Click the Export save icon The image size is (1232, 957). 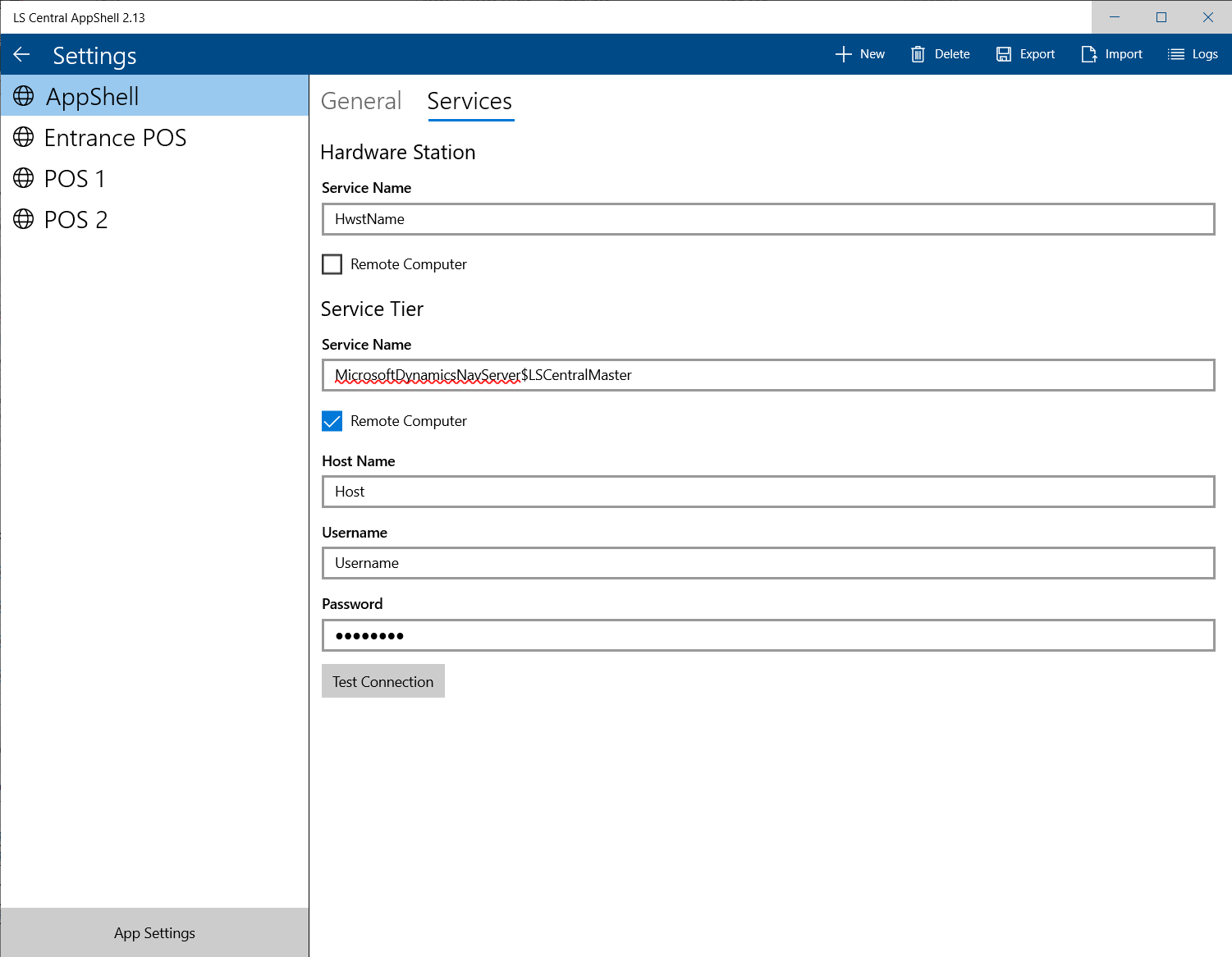[1003, 54]
